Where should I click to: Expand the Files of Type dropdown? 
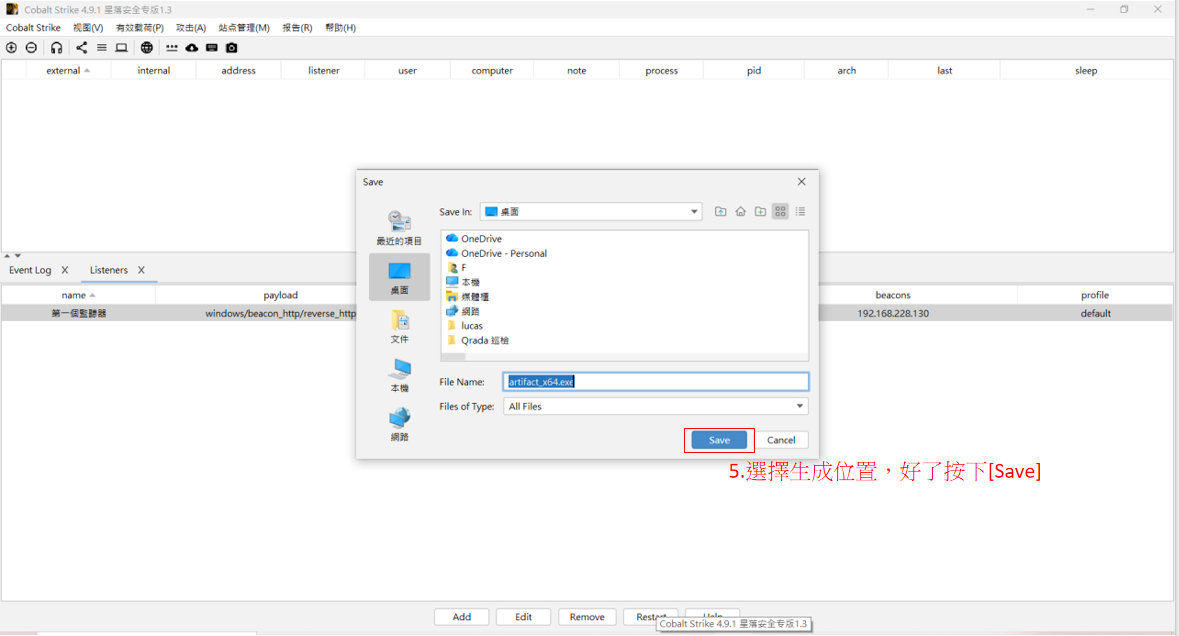[800, 406]
